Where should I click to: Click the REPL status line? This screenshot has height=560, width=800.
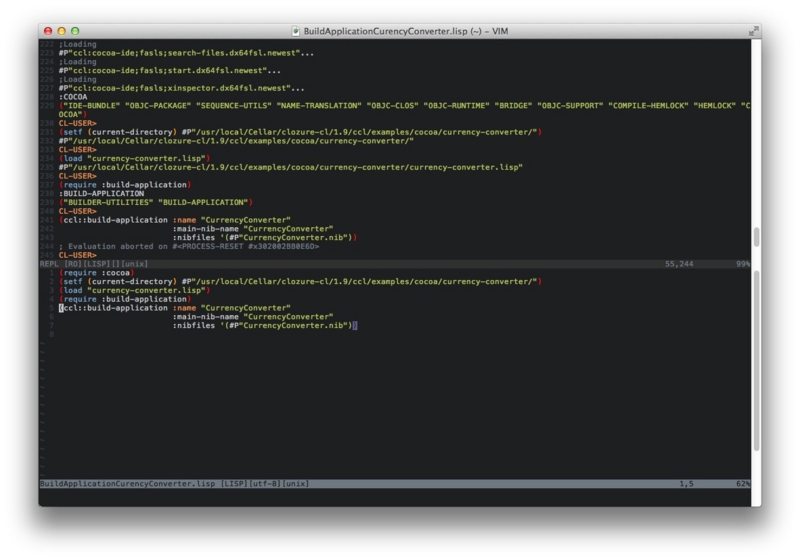click(395, 264)
